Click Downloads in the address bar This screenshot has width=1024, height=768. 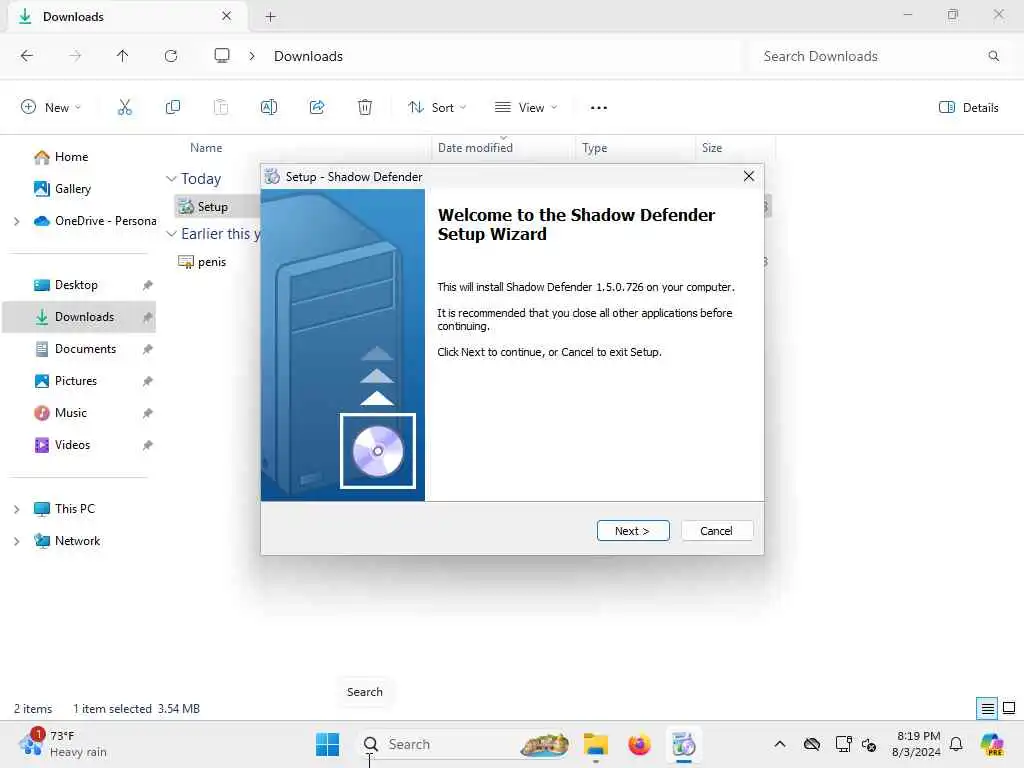[x=308, y=56]
